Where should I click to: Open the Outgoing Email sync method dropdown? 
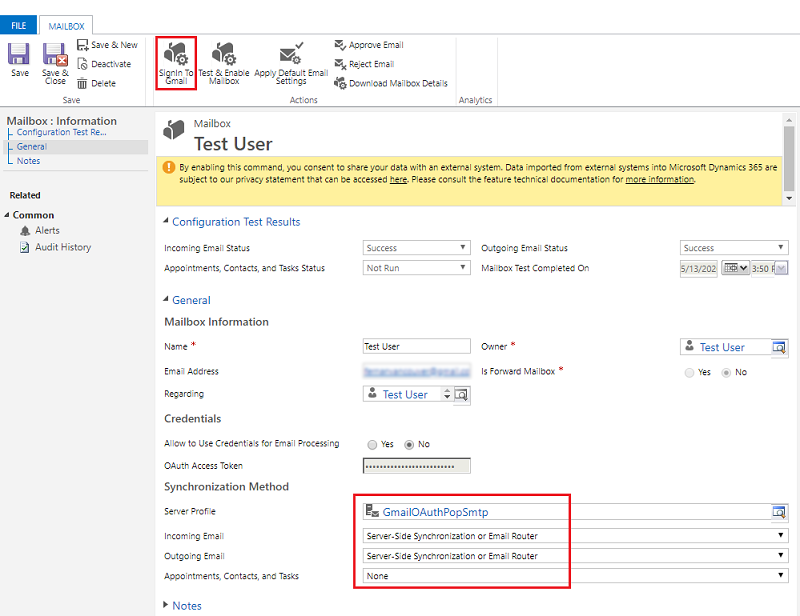(x=576, y=556)
